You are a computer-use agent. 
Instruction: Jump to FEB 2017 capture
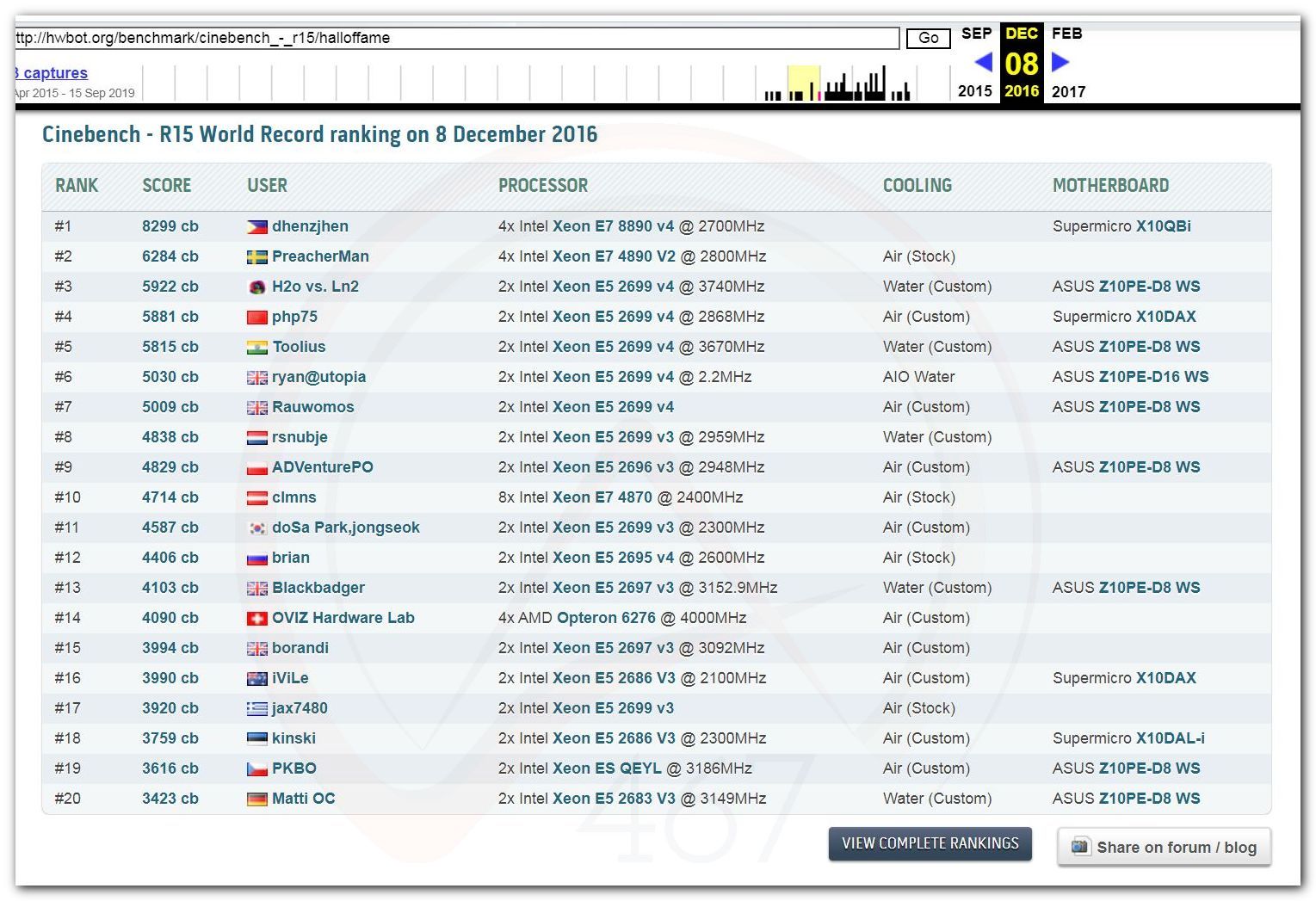(1067, 34)
